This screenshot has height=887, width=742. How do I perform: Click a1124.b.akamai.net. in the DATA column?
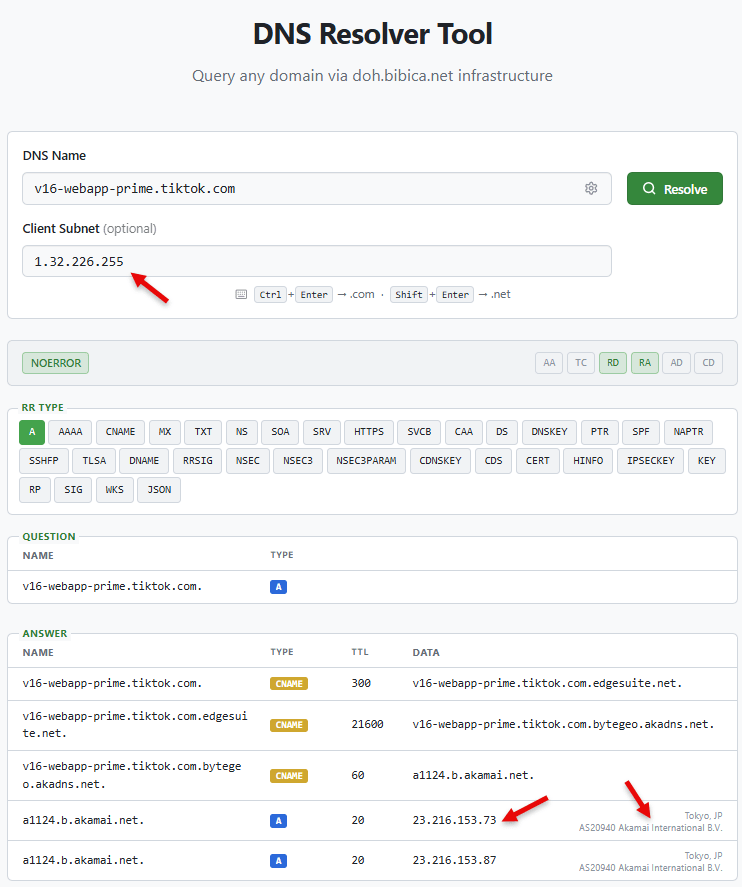tap(473, 776)
